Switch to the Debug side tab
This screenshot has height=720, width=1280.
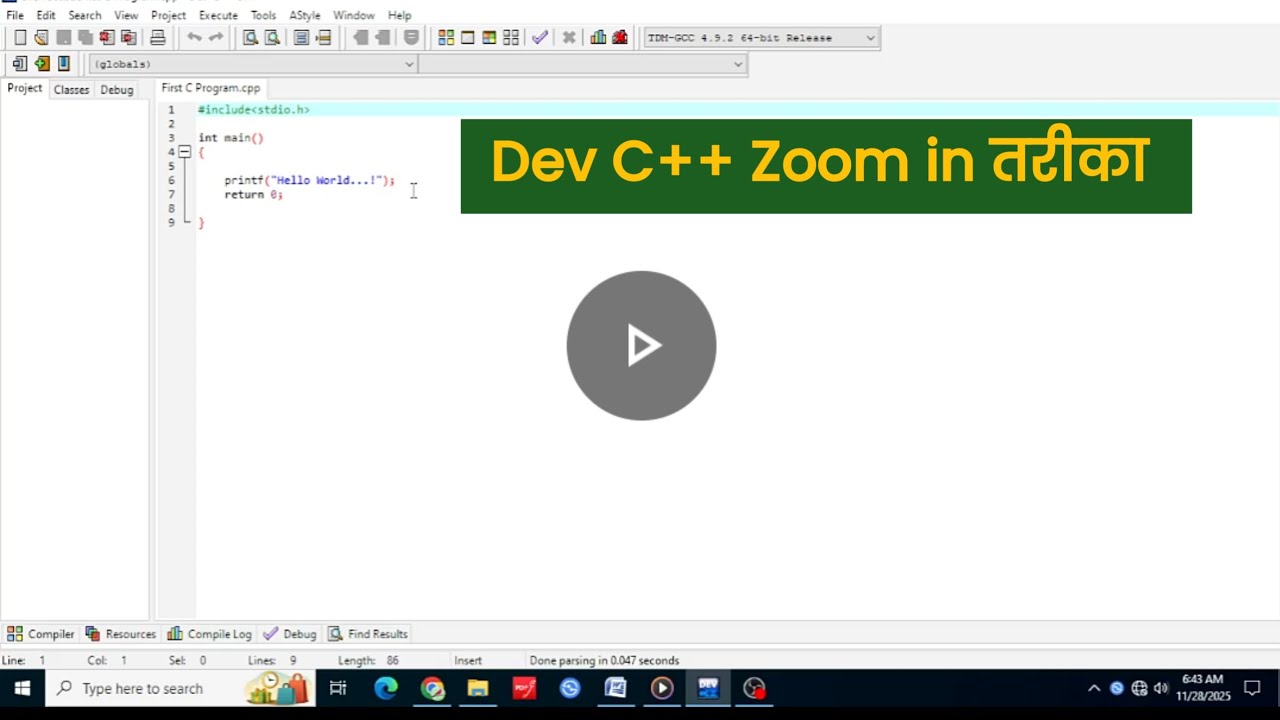pyautogui.click(x=116, y=89)
